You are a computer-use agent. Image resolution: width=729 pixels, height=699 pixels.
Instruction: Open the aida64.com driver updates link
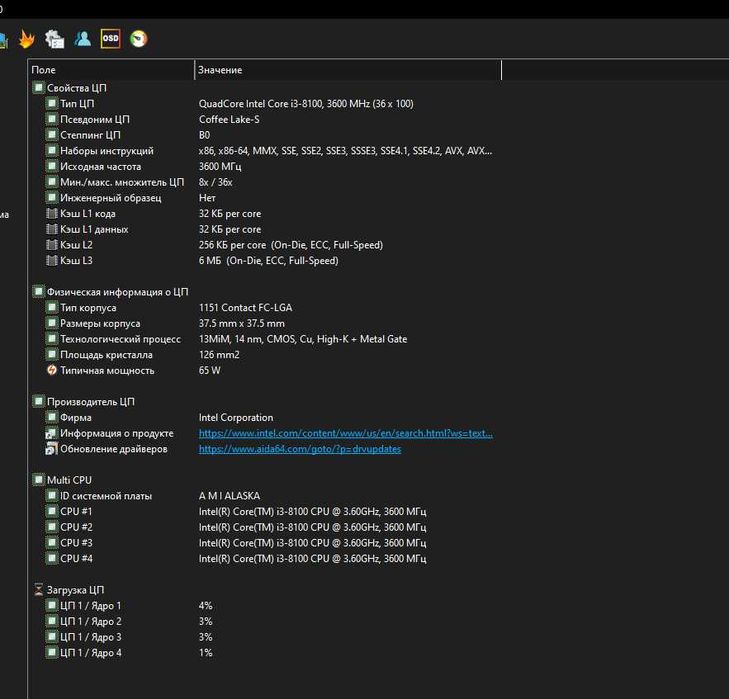[300, 449]
